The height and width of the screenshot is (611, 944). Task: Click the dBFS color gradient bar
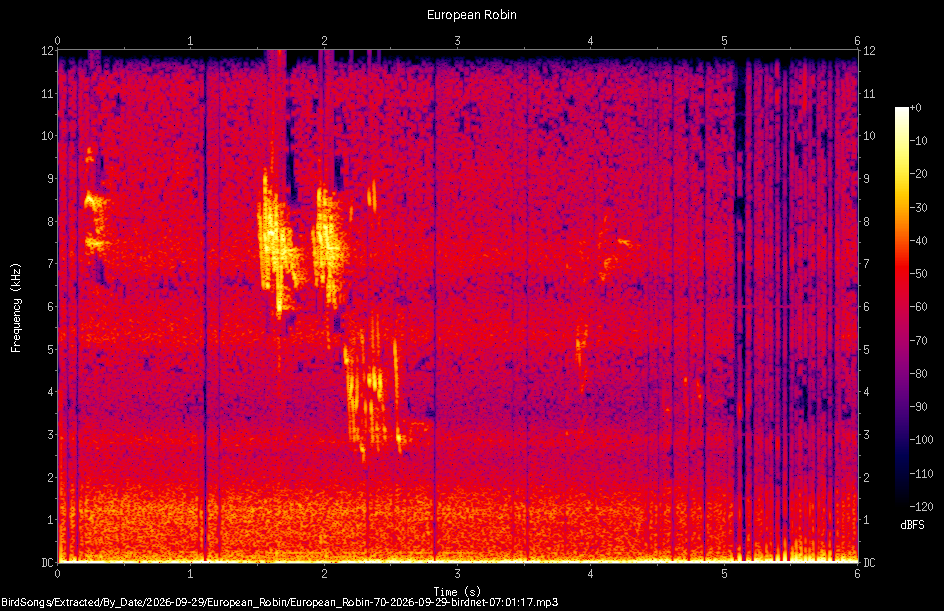coord(901,307)
